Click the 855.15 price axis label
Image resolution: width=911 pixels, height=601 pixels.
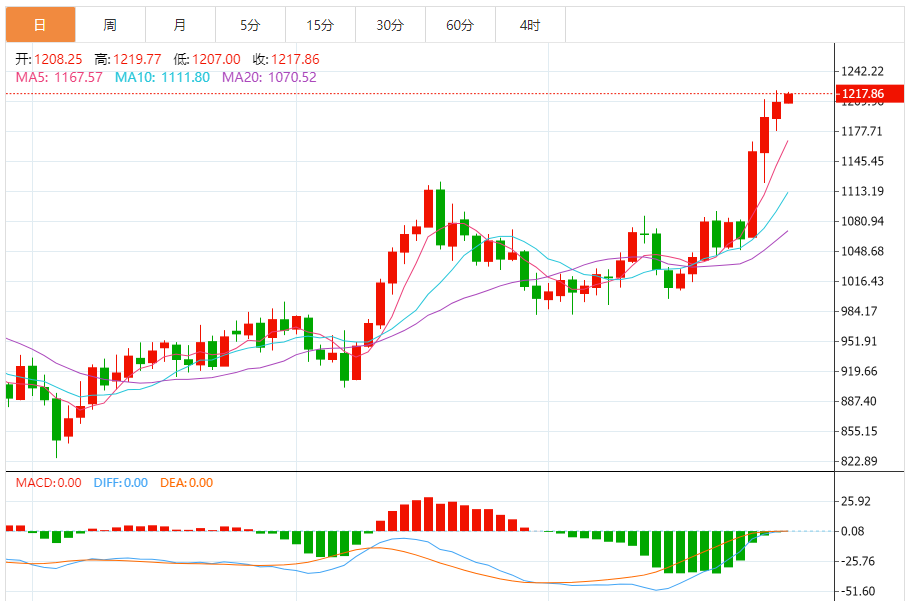(x=859, y=431)
